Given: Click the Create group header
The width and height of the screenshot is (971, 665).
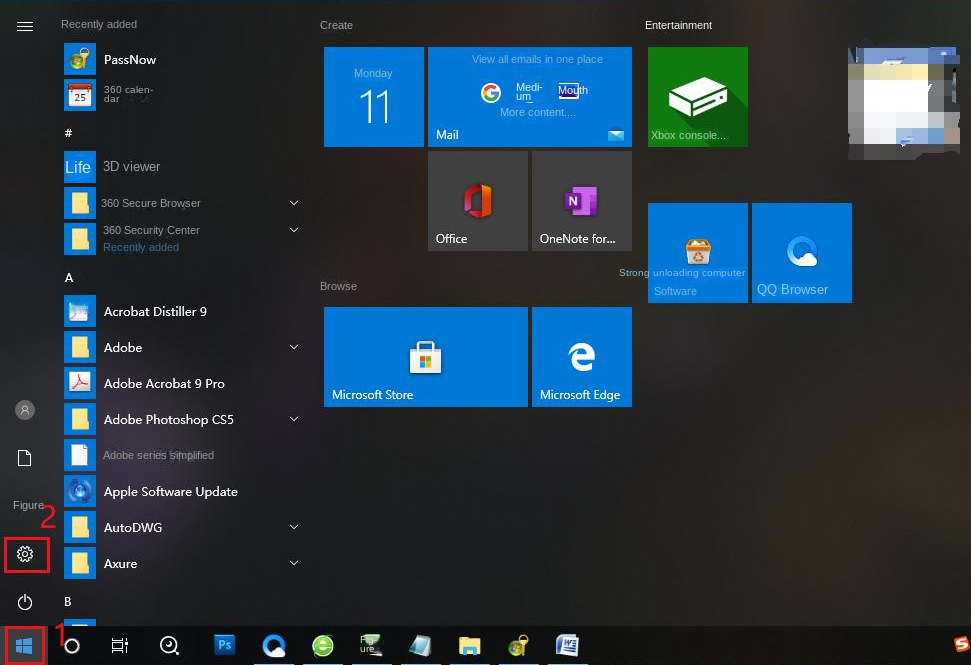Looking at the screenshot, I should [336, 25].
